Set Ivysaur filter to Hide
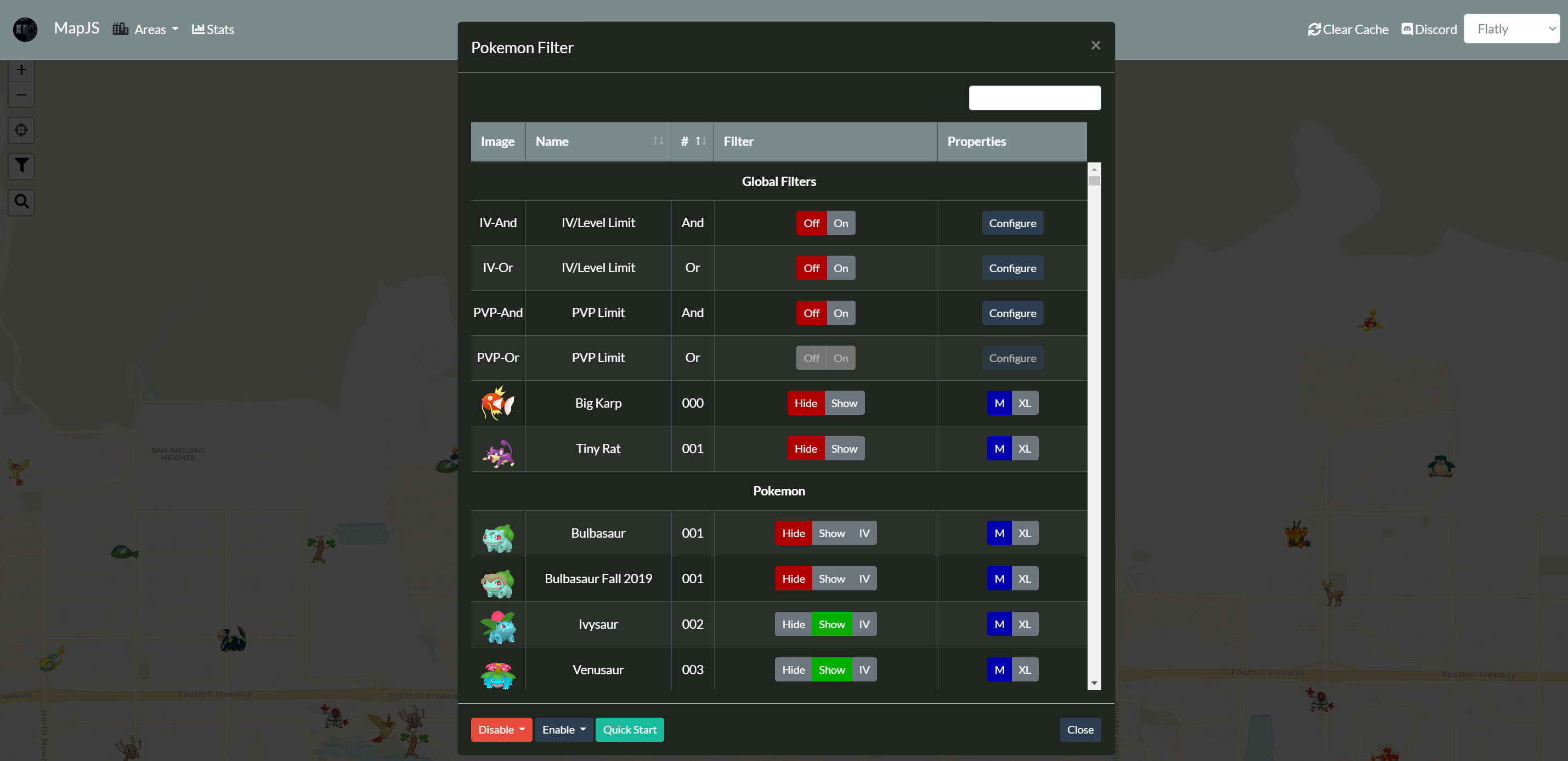 click(793, 624)
